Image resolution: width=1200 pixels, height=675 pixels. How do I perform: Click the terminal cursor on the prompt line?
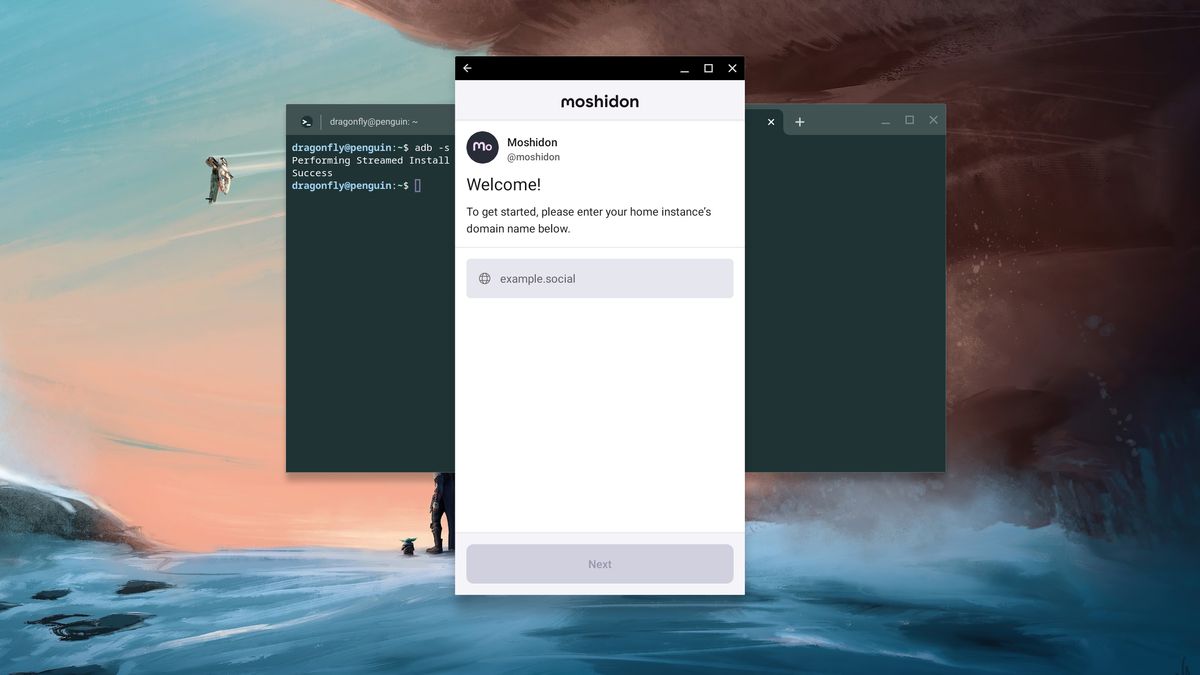(x=418, y=185)
